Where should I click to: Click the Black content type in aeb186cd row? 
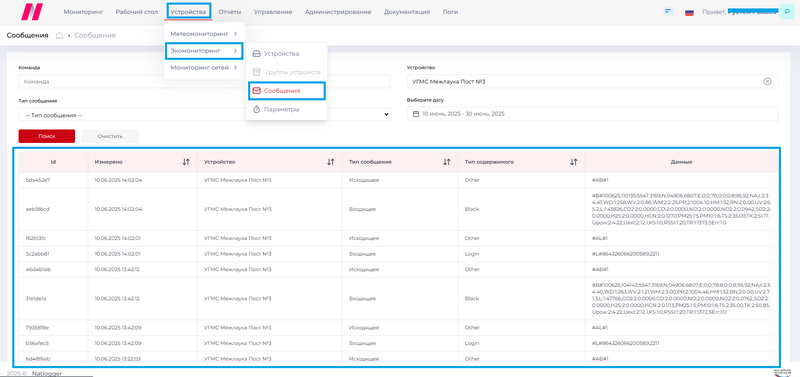[x=472, y=209]
